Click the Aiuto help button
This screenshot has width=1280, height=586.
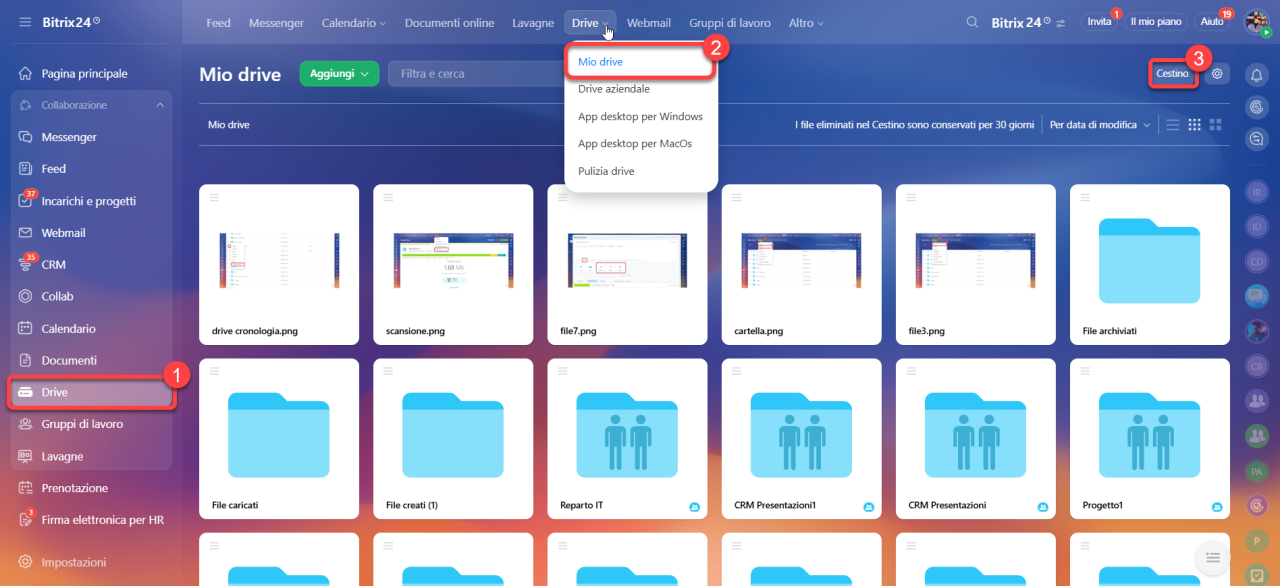click(1212, 21)
